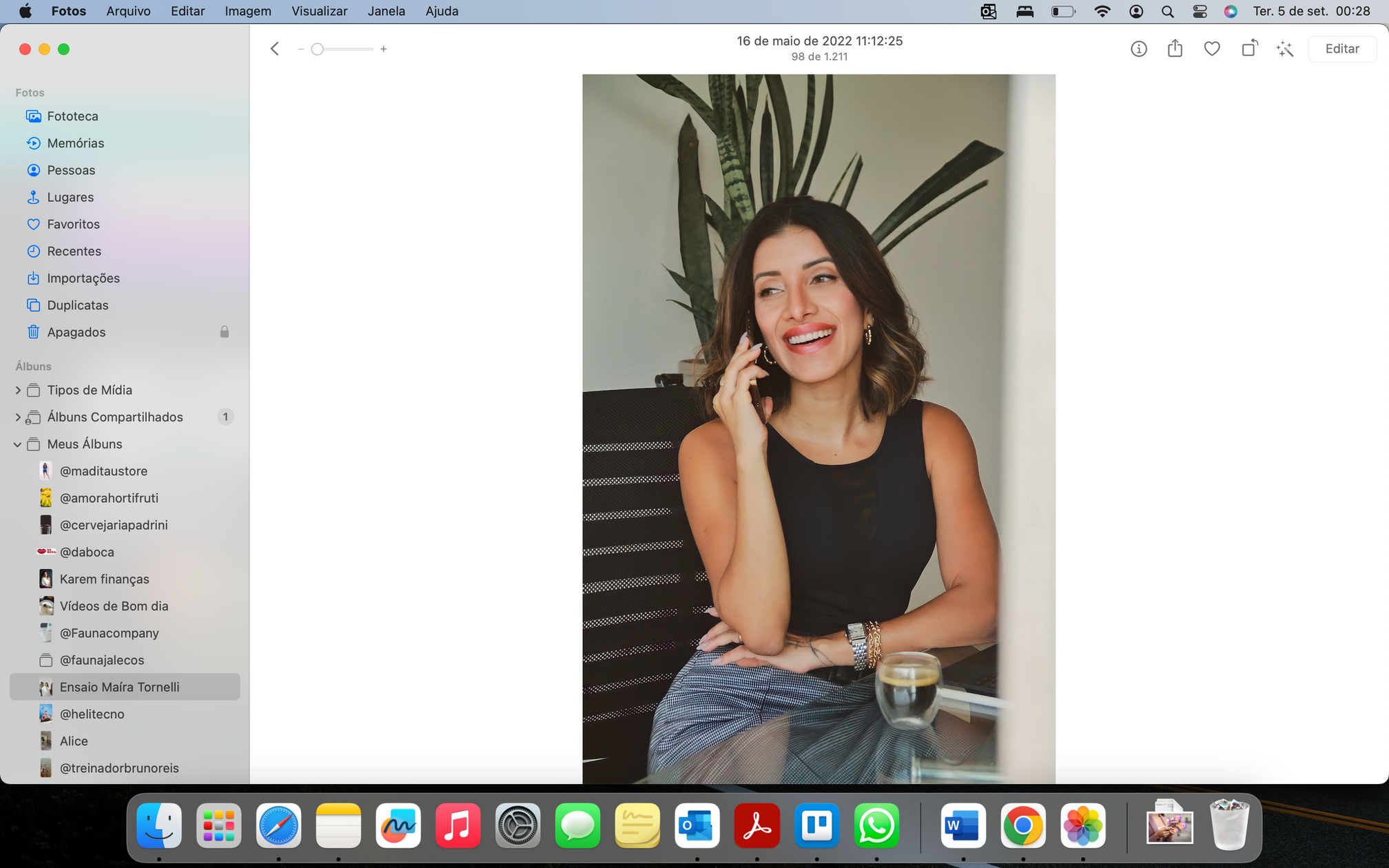The image size is (1389, 868).
Task: Open Importações in sidebar
Action: coord(125,278)
